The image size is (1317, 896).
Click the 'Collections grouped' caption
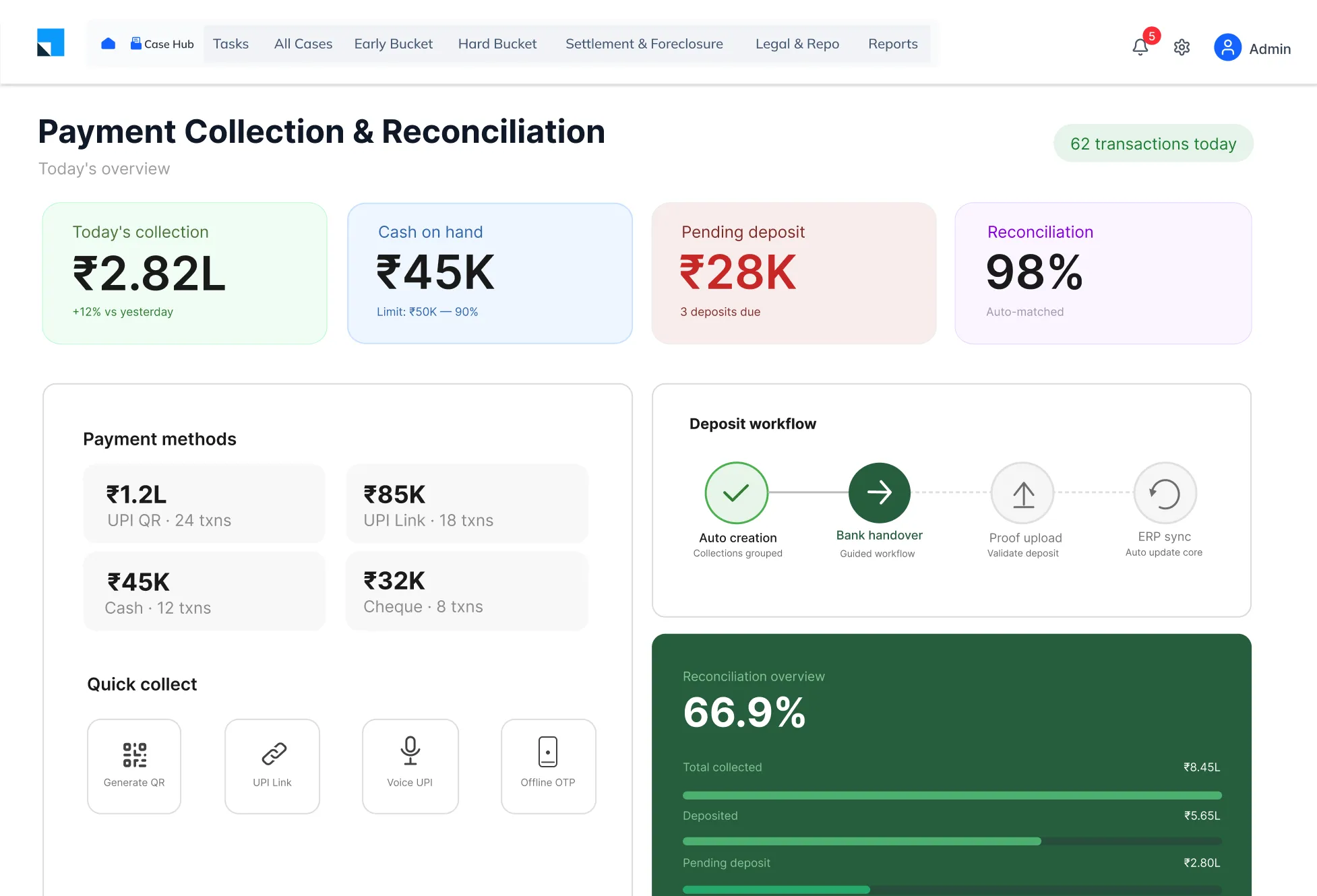(738, 553)
